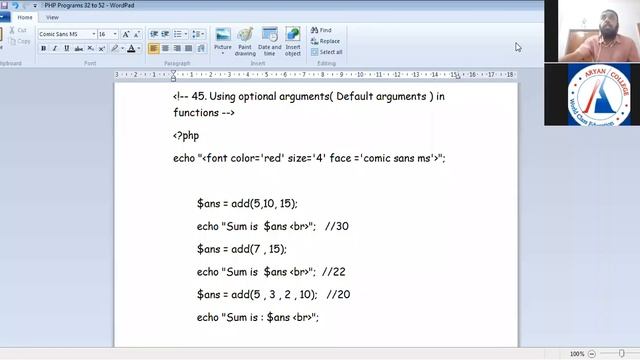
Task: Click the Increase indent icon
Action: point(165,34)
